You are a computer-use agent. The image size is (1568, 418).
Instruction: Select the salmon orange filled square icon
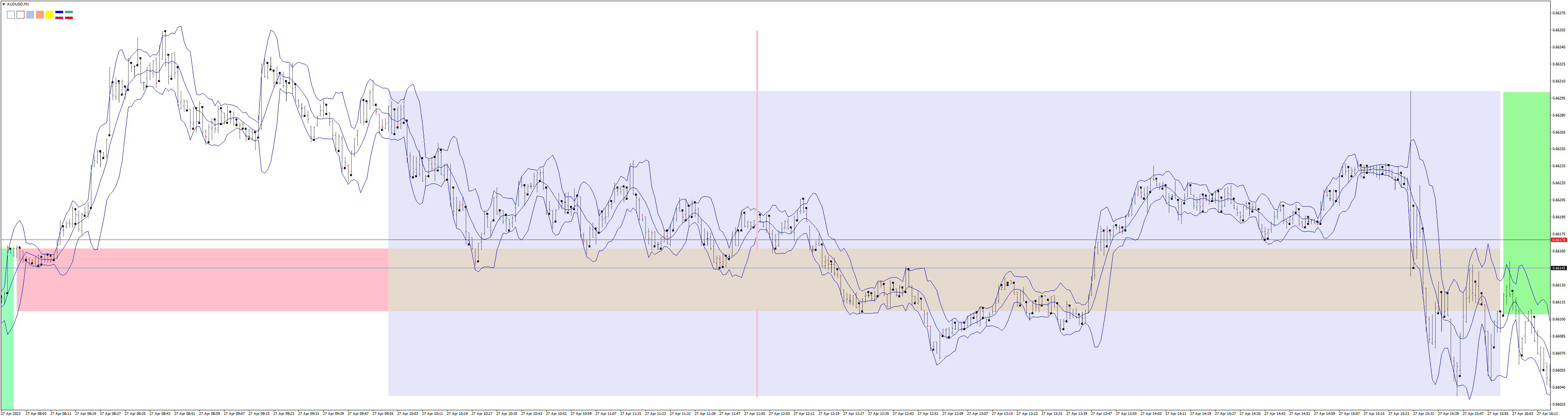(x=39, y=15)
